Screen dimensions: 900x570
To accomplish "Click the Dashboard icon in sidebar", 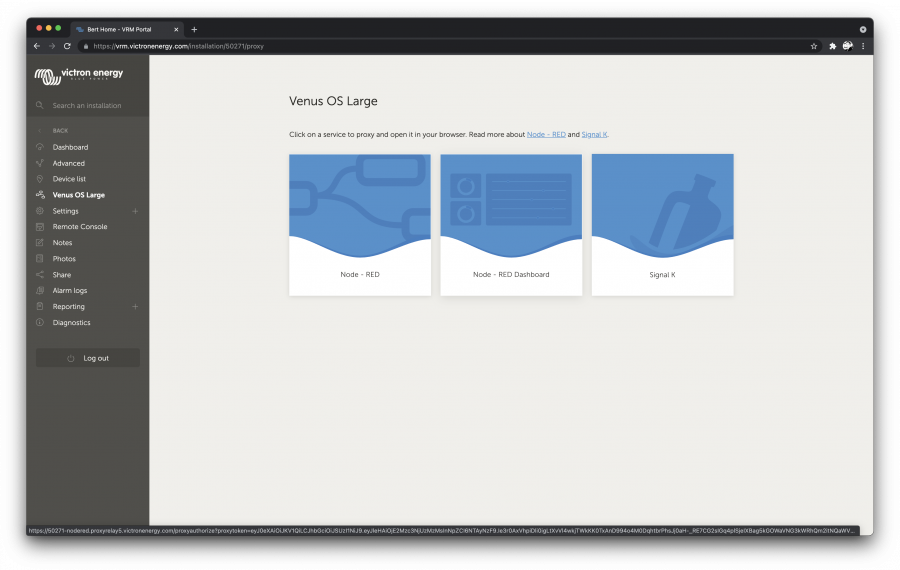I will 40,147.
